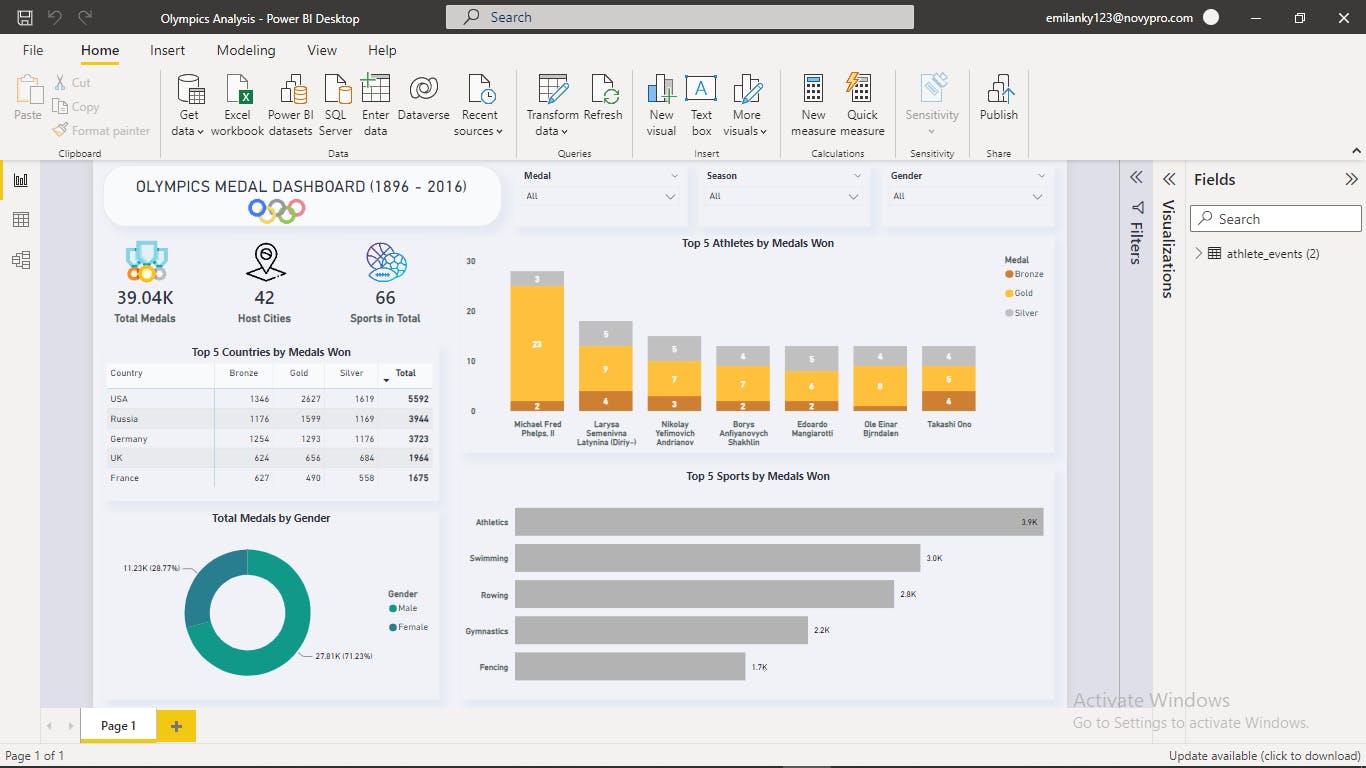
Task: Connect to SQL Server data source
Action: tap(335, 100)
